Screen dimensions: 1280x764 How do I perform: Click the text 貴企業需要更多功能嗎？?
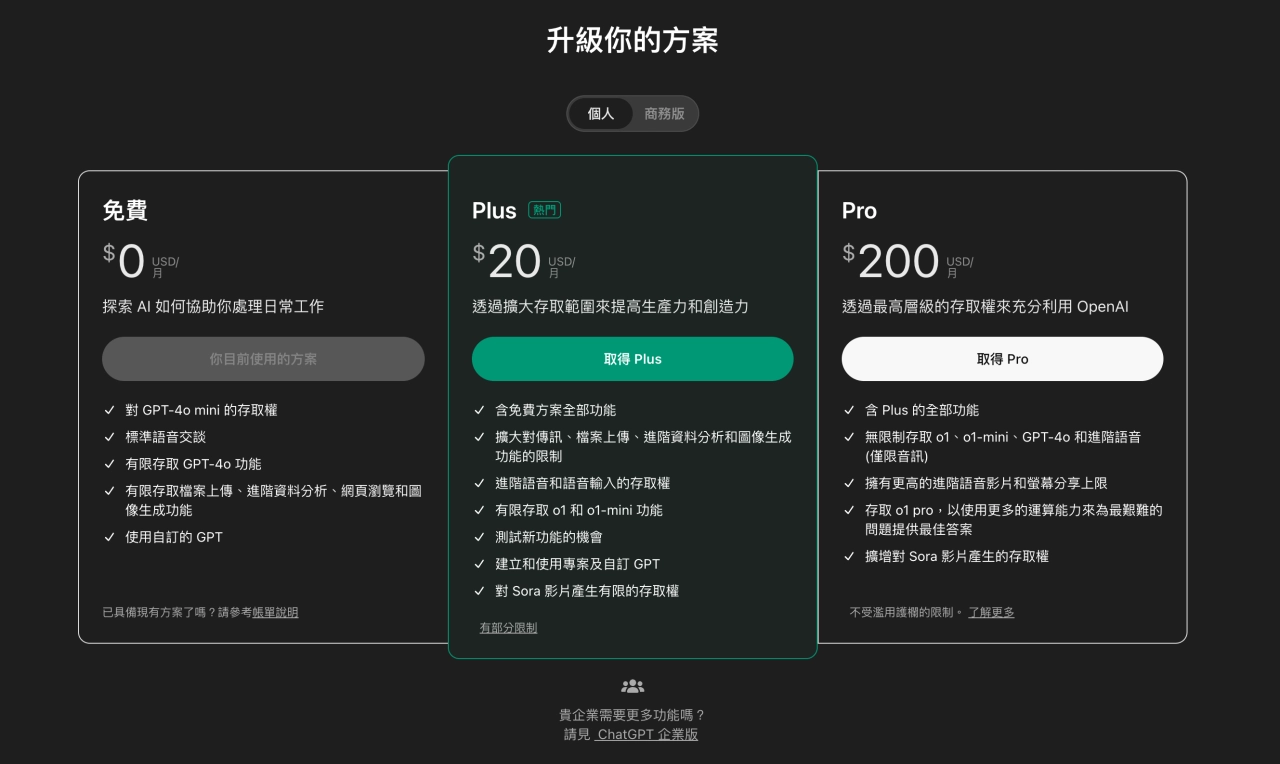[632, 715]
